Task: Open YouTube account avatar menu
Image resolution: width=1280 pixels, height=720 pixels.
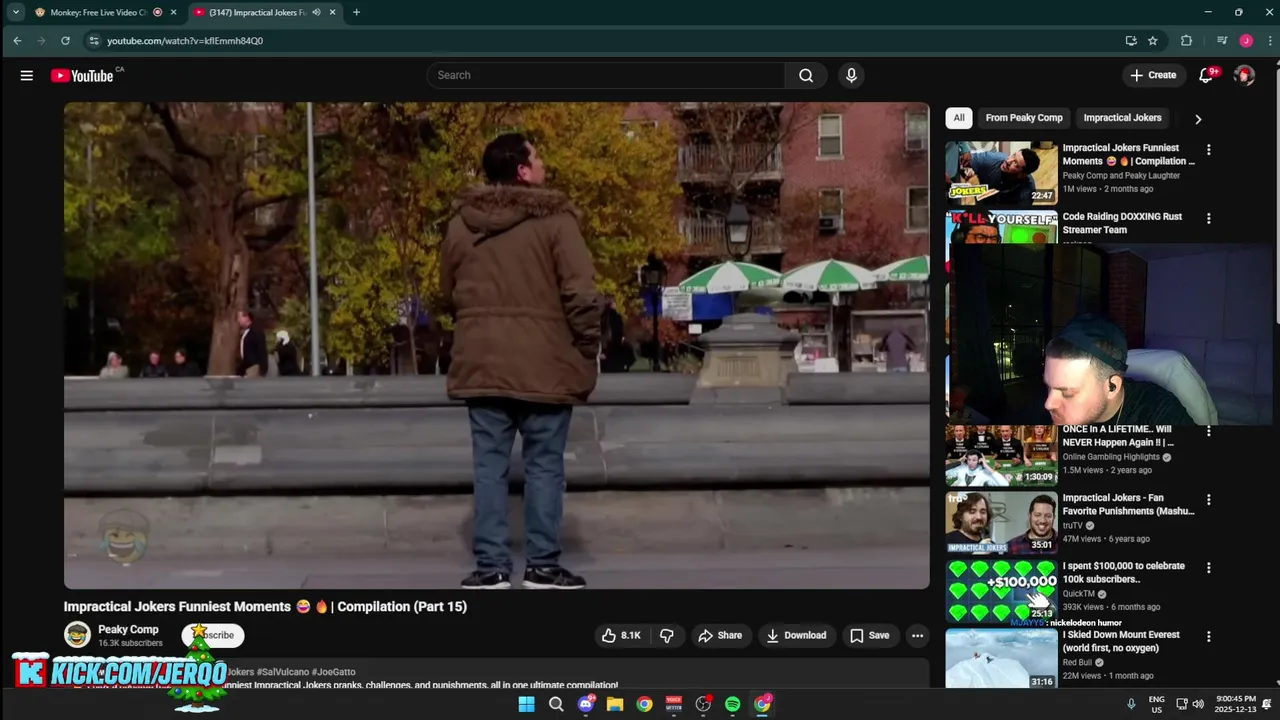Action: coord(1244,75)
